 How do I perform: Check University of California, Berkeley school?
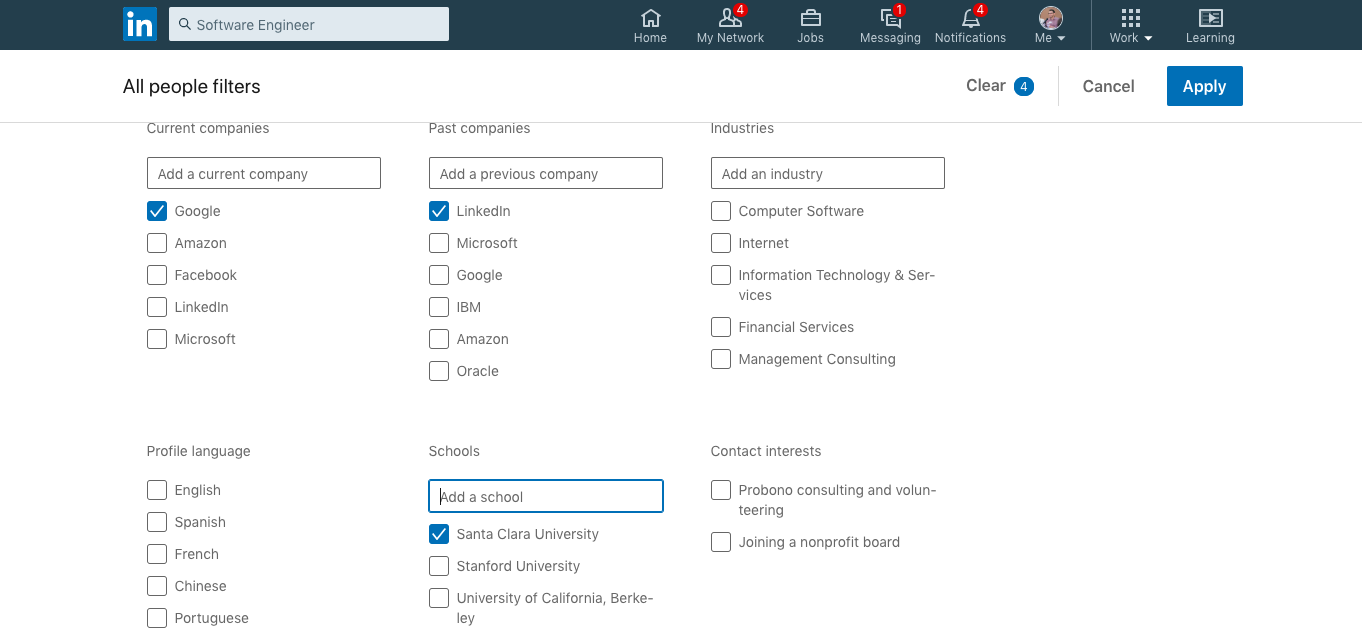click(x=439, y=598)
